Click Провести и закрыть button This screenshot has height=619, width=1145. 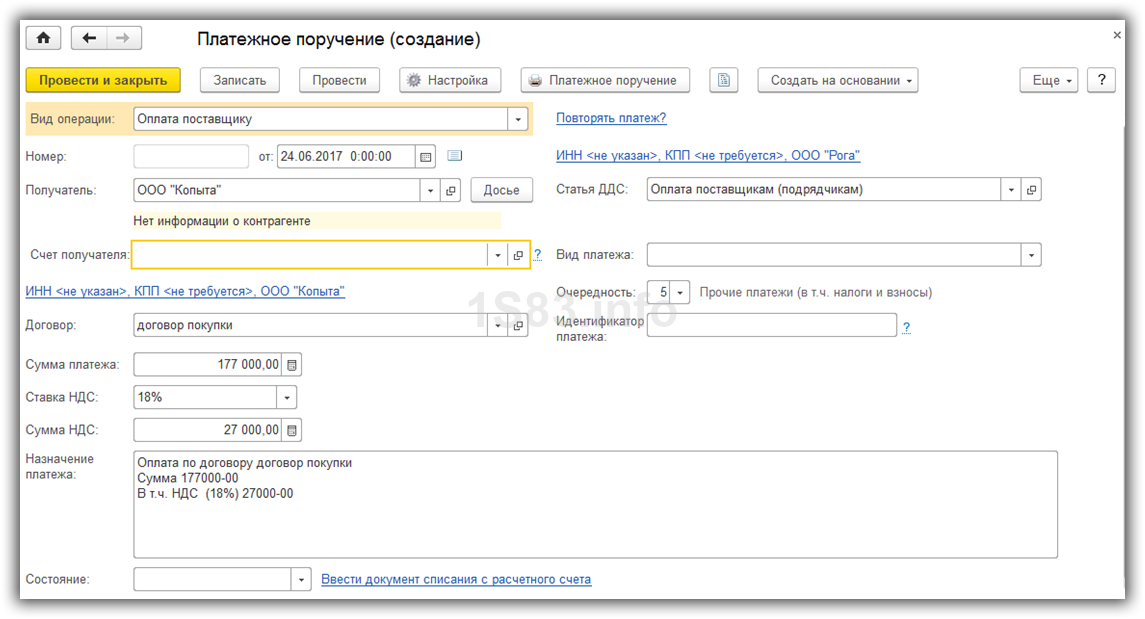pyautogui.click(x=103, y=80)
